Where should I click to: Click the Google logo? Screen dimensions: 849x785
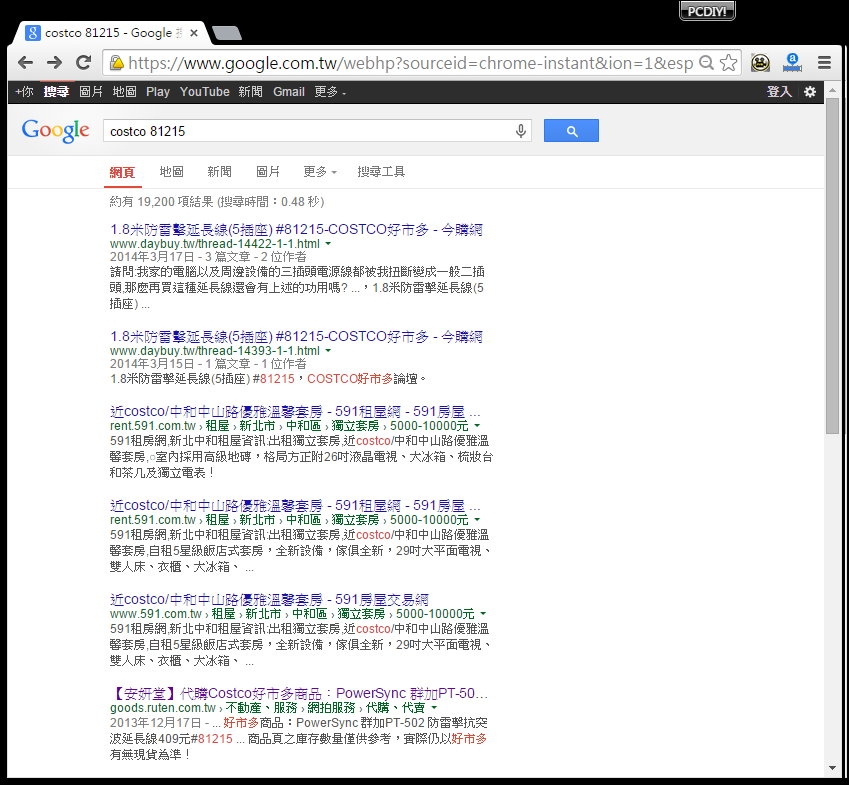tap(56, 131)
